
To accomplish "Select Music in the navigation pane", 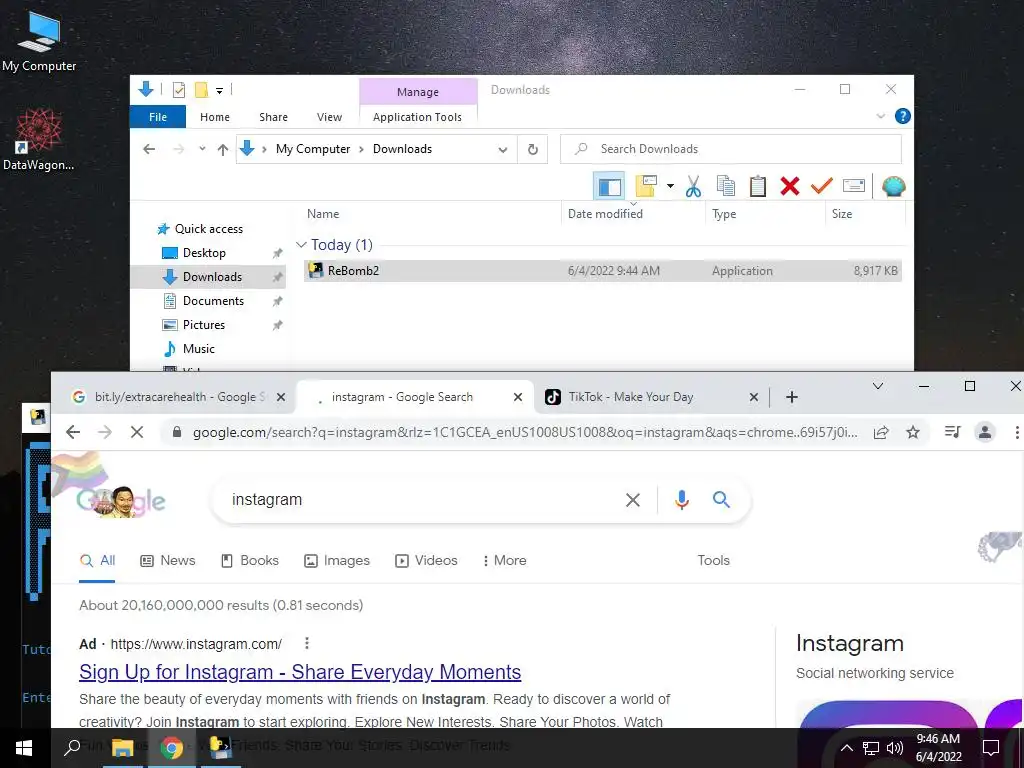I will (x=199, y=349).
